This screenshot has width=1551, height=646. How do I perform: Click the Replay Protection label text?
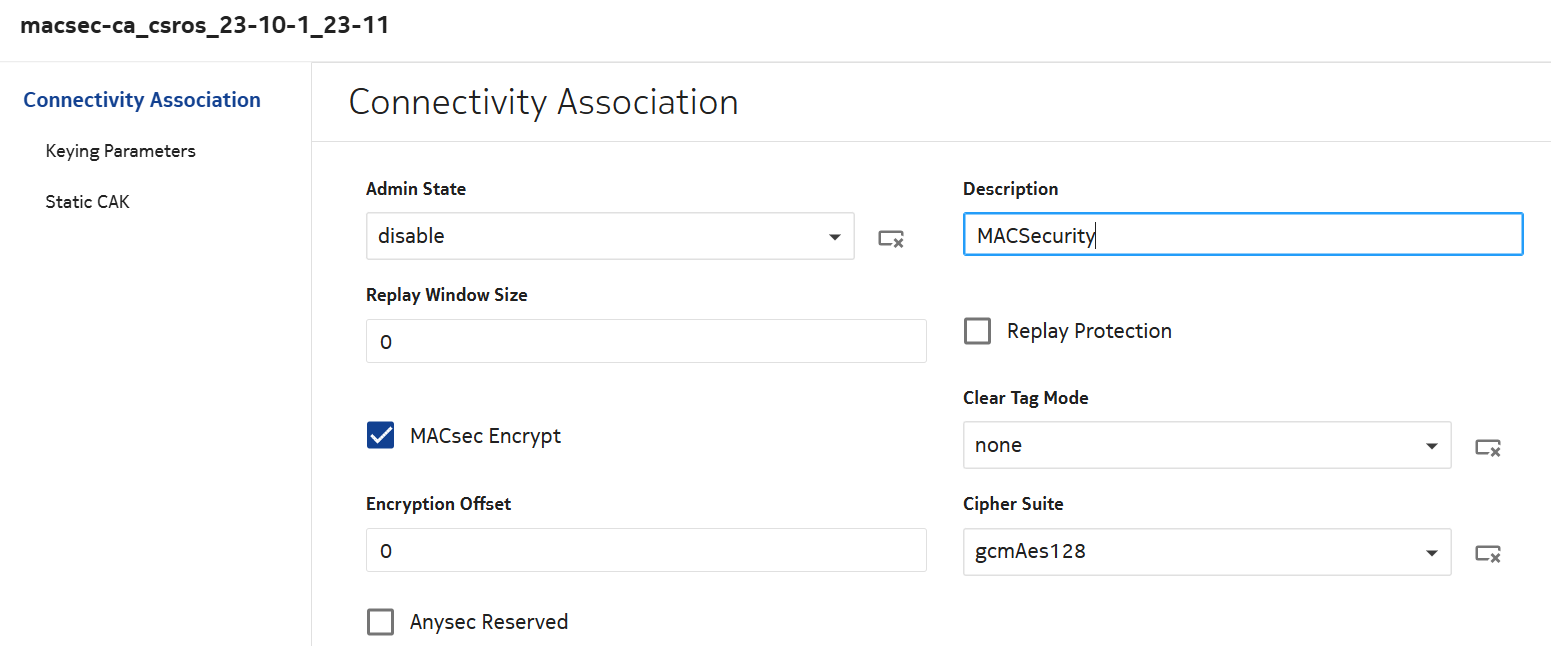click(1089, 331)
